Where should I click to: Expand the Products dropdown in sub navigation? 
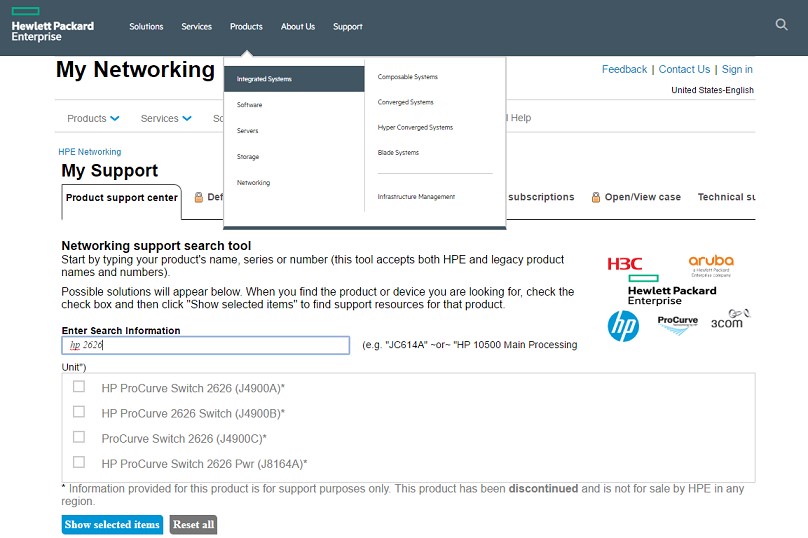[x=93, y=119]
